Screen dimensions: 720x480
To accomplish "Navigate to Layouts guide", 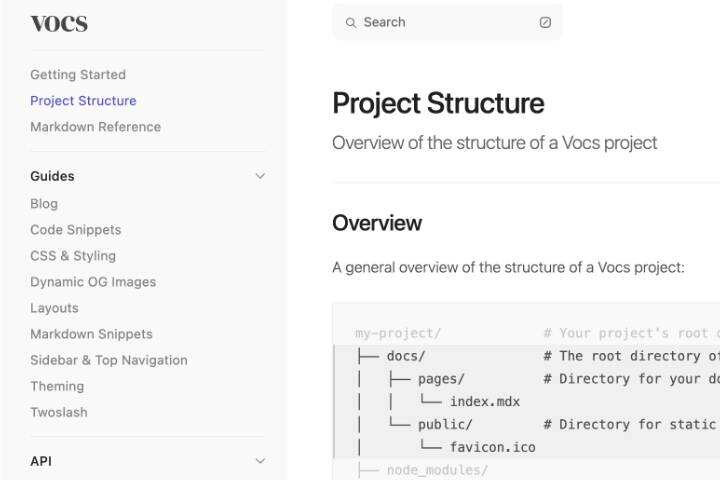I will 54,308.
